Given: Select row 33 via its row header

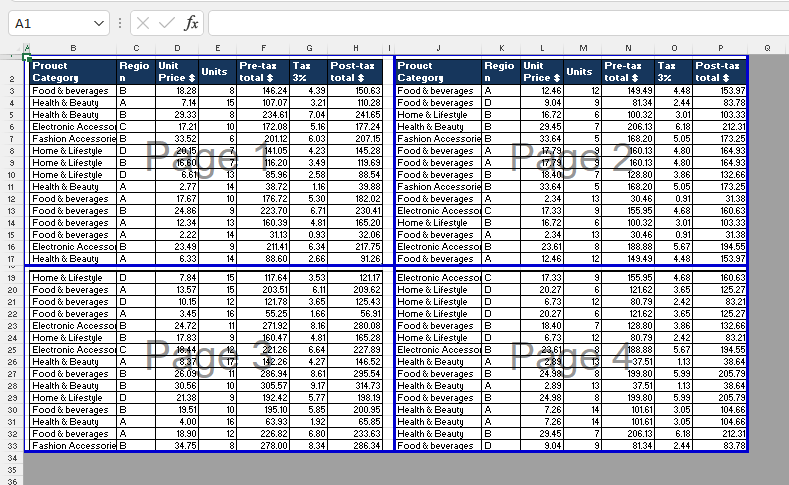Looking at the screenshot, I should [x=12, y=446].
